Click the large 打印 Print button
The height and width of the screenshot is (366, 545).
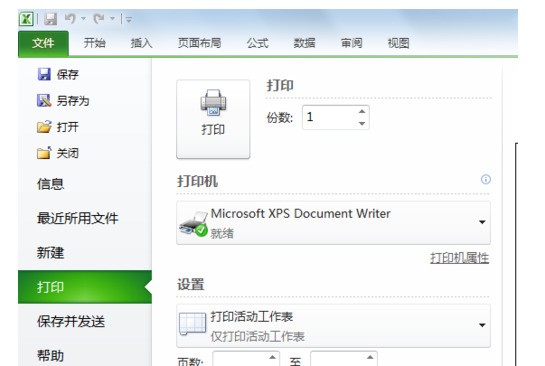coord(213,119)
